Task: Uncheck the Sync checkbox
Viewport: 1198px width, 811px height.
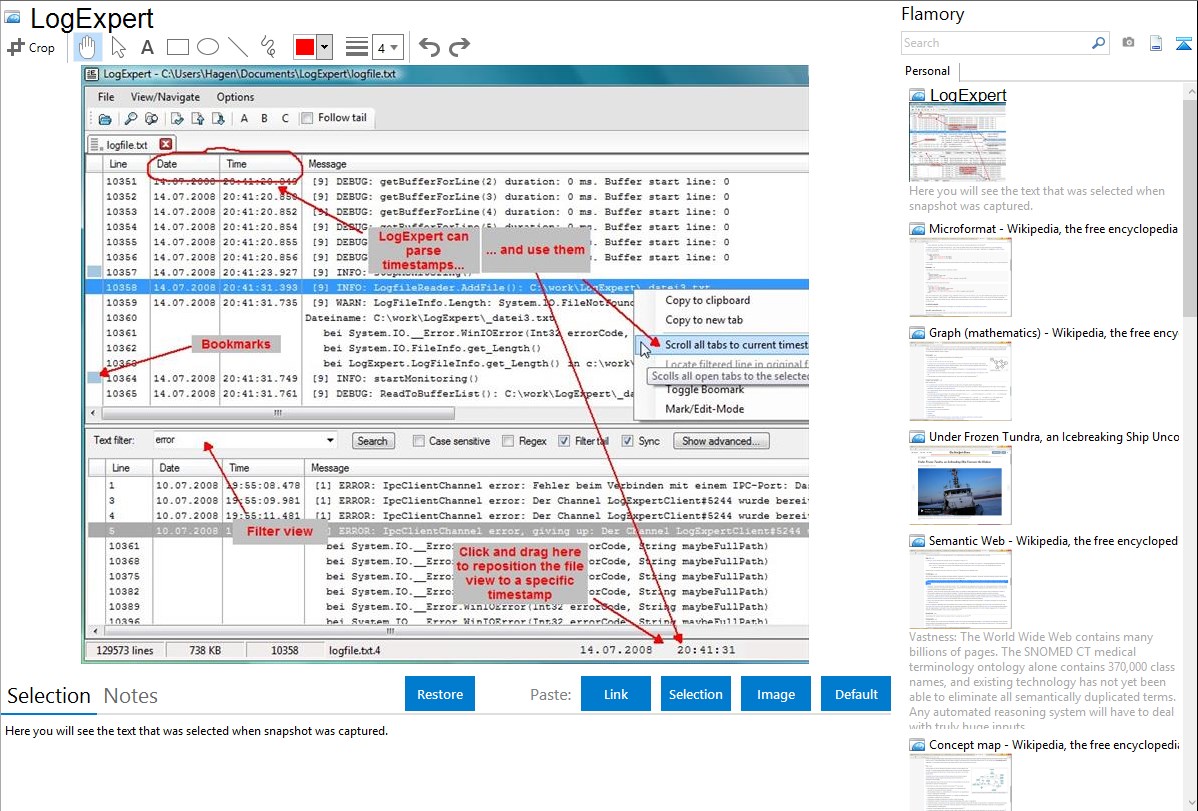Action: [x=627, y=441]
